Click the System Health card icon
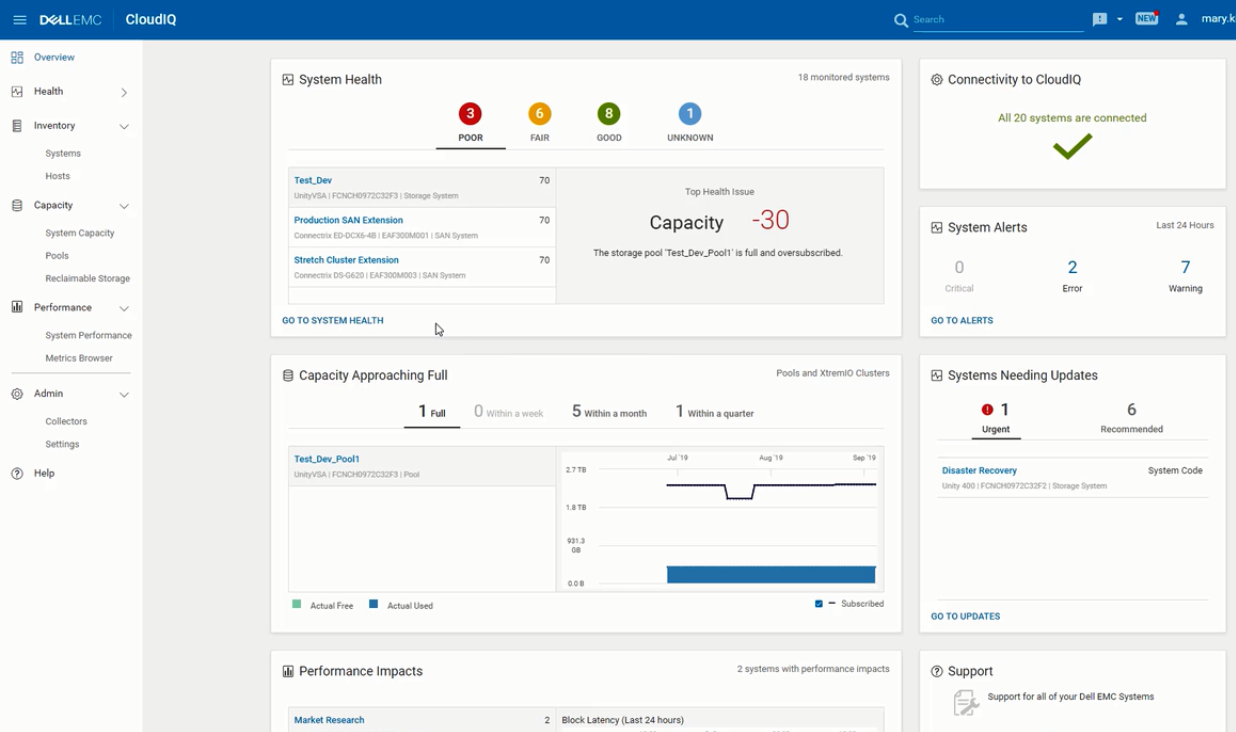Viewport: 1236px width, 732px height. (288, 80)
